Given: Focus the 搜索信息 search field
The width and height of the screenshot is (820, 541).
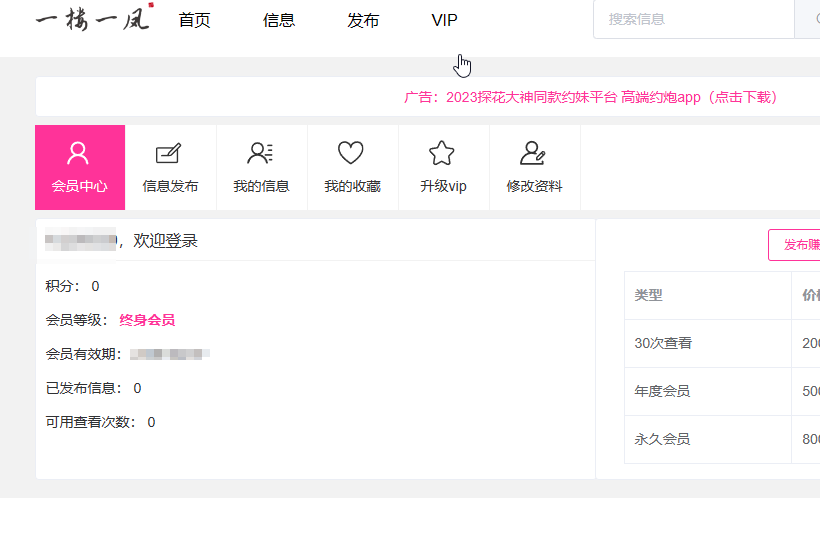Looking at the screenshot, I should 693,19.
